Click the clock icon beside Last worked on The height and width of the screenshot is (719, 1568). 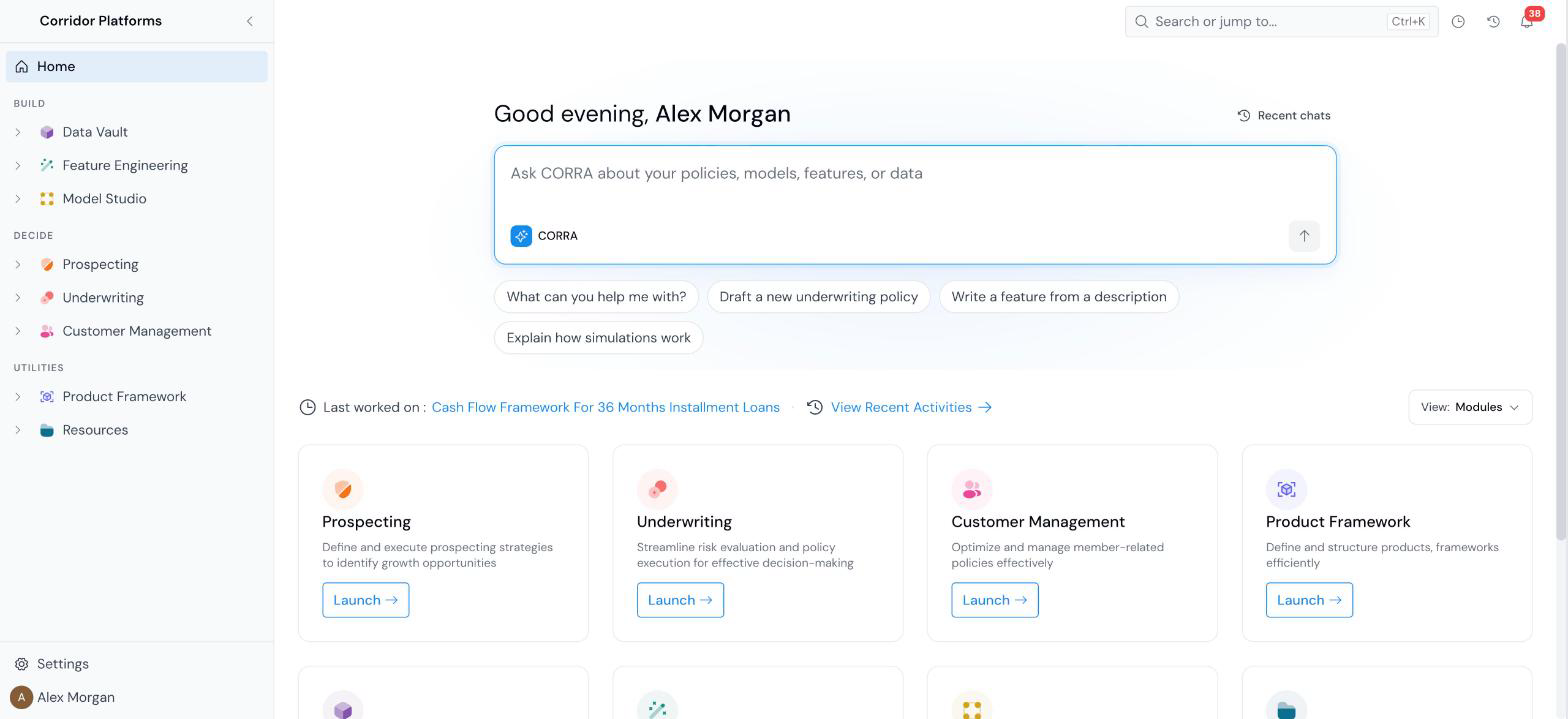click(308, 407)
